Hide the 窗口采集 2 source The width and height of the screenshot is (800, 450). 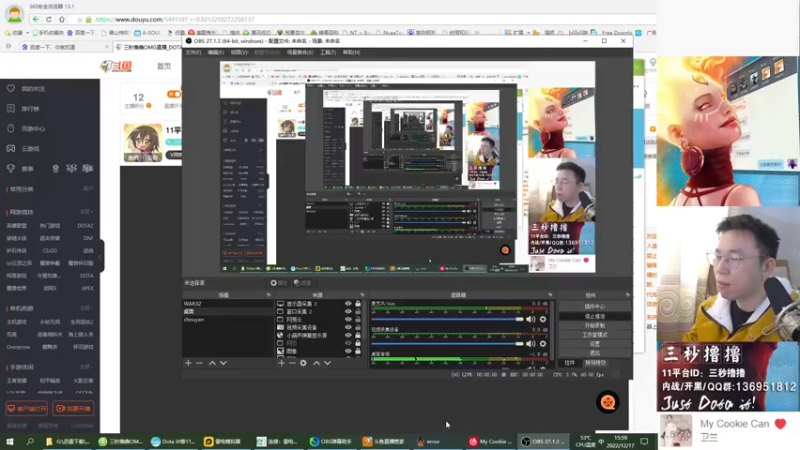coord(348,311)
